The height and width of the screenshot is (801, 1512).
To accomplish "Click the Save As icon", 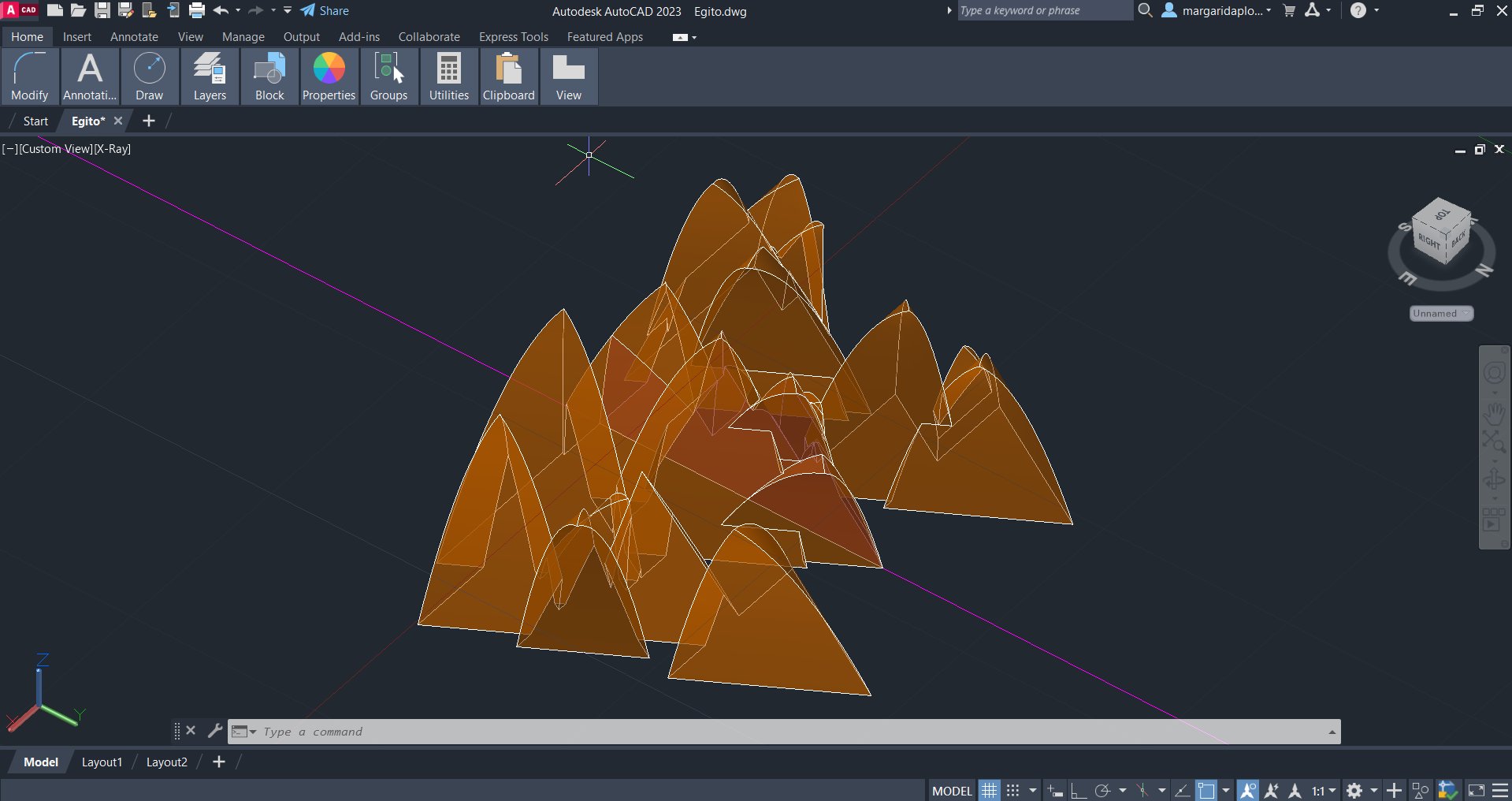I will (x=125, y=11).
